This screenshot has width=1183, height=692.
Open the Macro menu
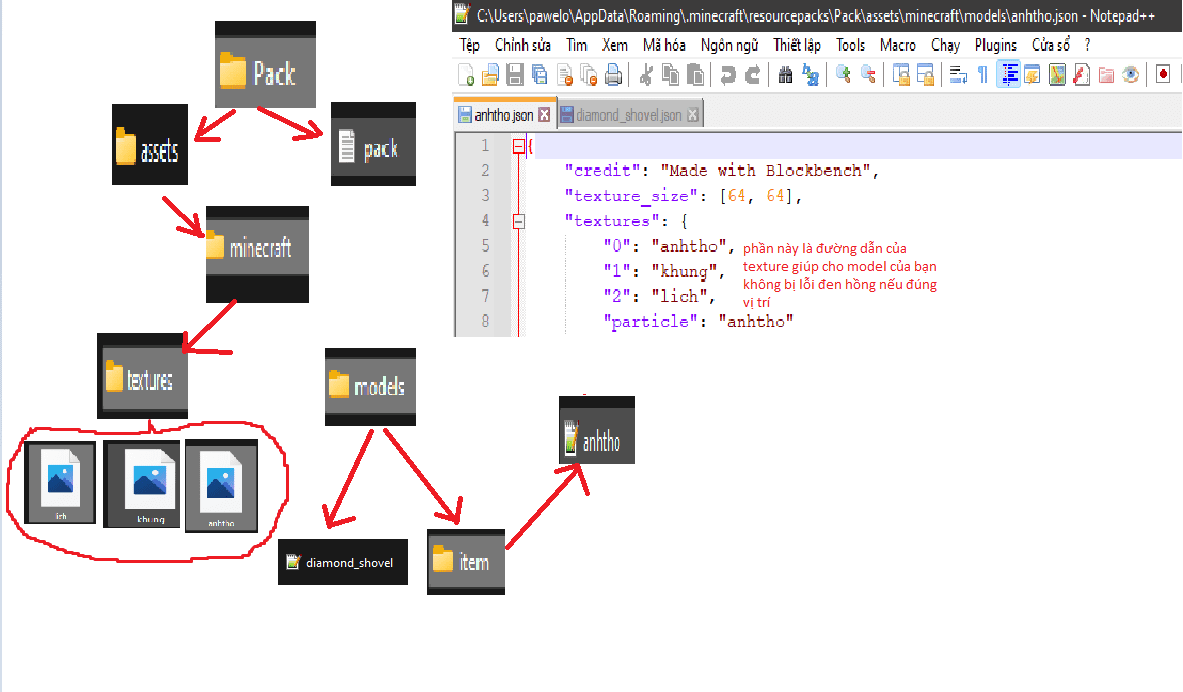pyautogui.click(x=898, y=45)
